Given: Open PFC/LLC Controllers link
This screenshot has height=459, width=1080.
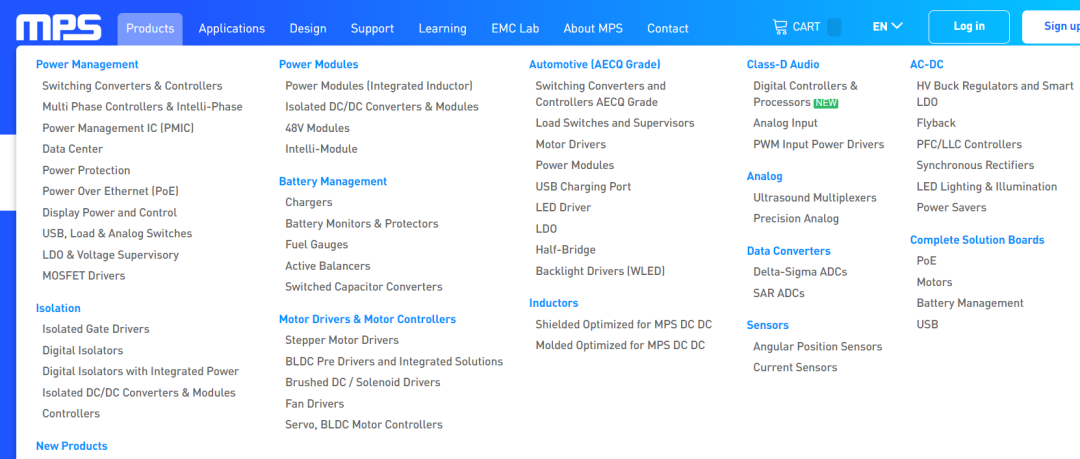Looking at the screenshot, I should [x=968, y=144].
